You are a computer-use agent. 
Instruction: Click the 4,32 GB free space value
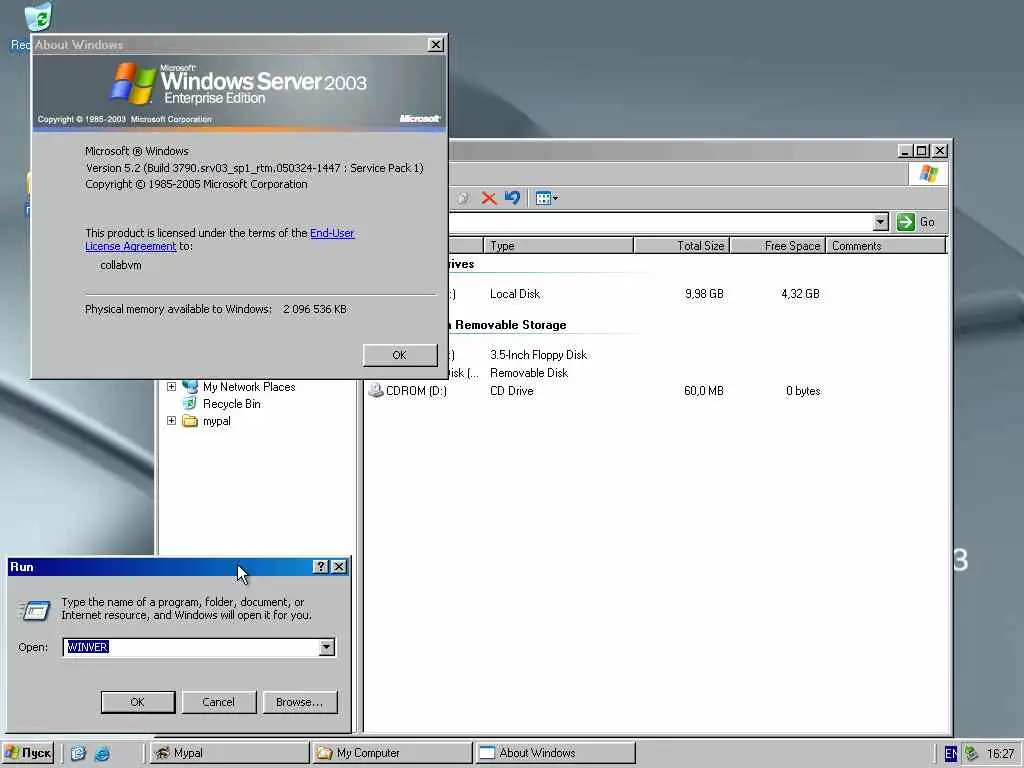coord(800,294)
